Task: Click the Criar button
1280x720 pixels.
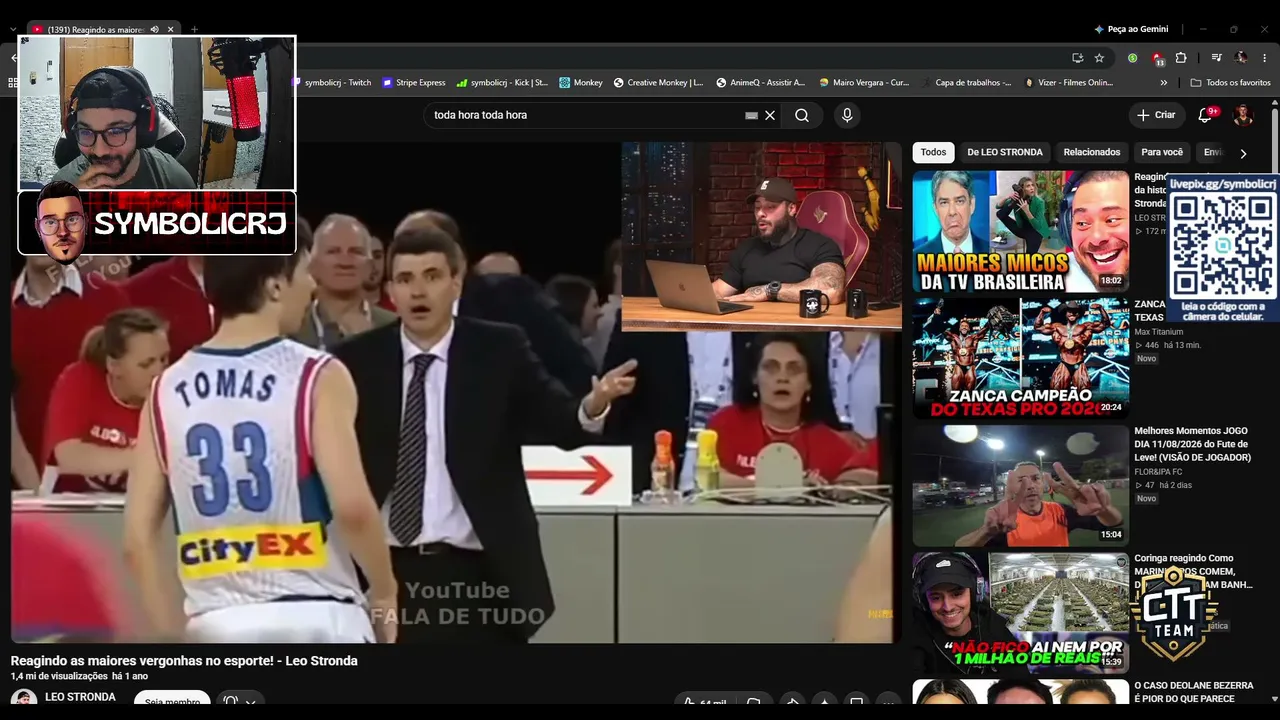Action: click(x=1156, y=115)
